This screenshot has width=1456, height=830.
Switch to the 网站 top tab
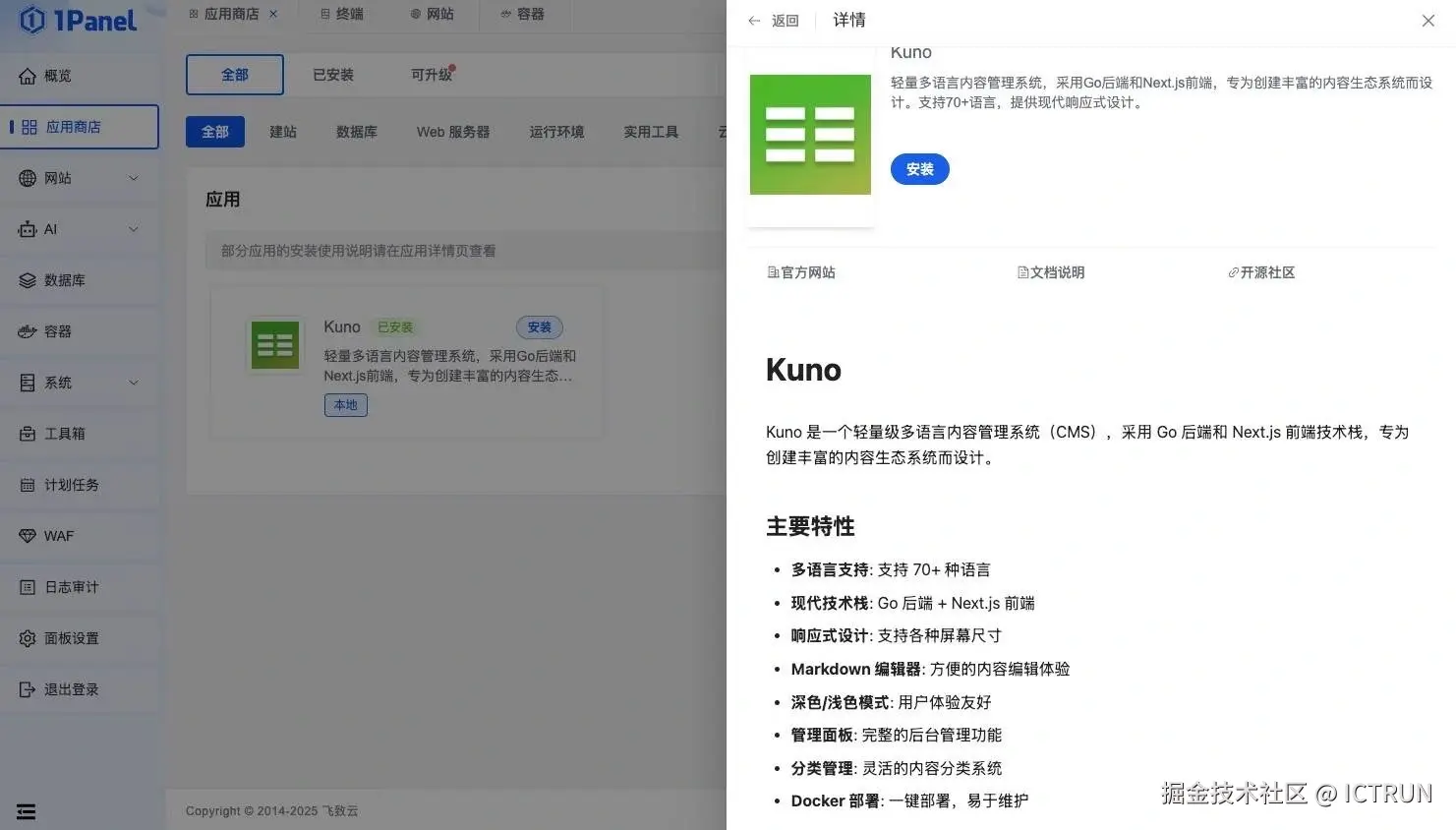pyautogui.click(x=433, y=14)
